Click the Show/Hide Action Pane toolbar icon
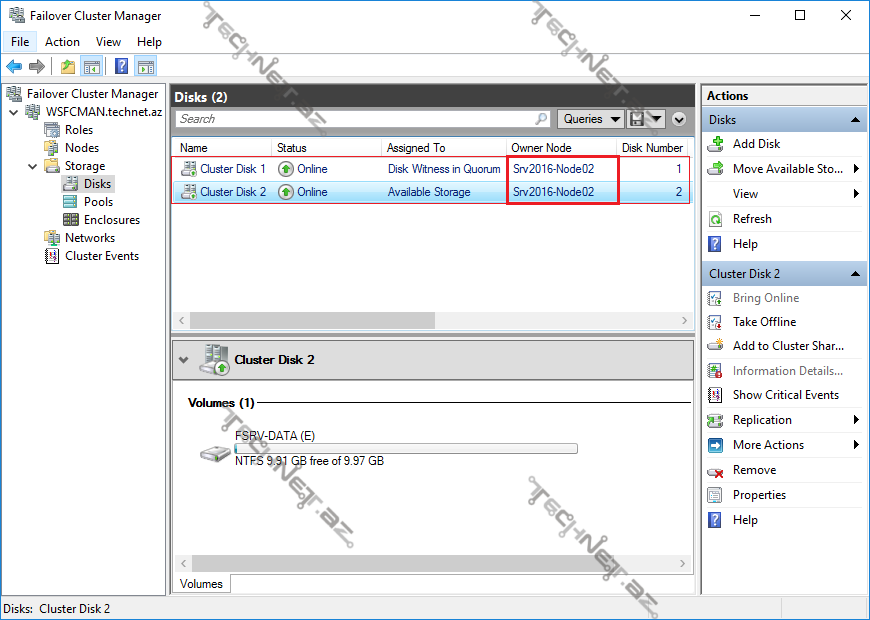This screenshot has width=870, height=620. coord(146,66)
